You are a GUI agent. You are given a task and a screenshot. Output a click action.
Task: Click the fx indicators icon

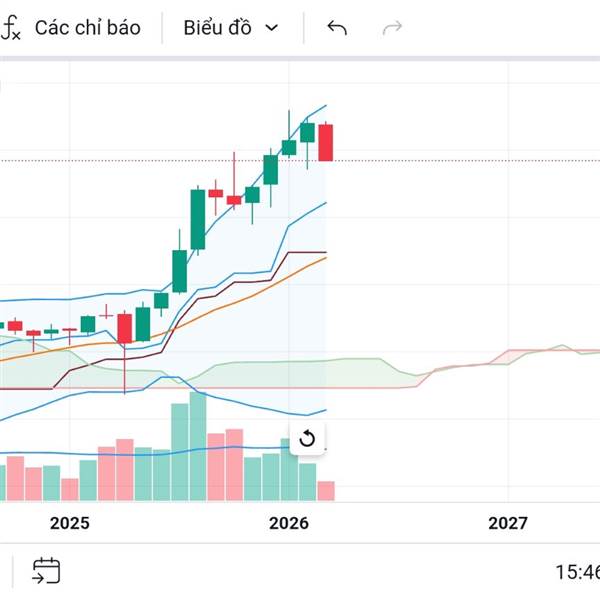coord(11,28)
